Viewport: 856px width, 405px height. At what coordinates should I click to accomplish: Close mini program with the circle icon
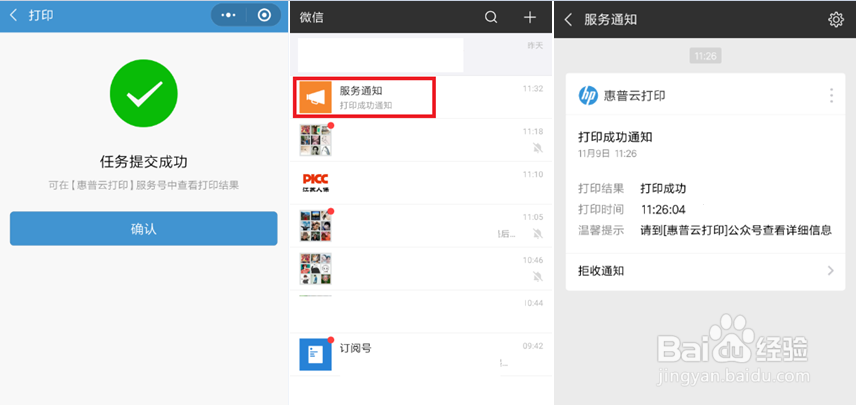click(x=264, y=15)
